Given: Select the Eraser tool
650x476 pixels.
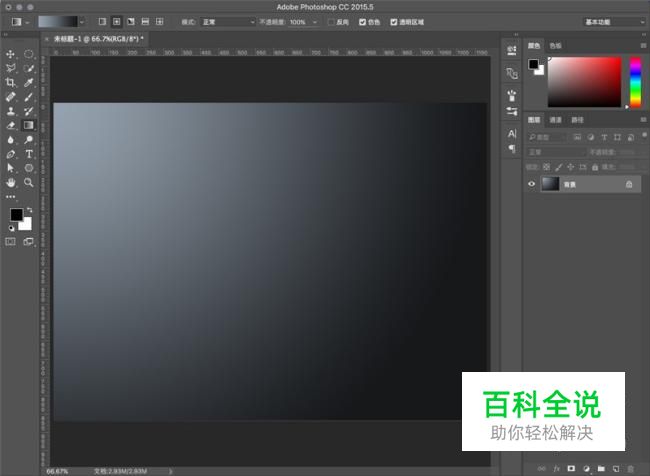Looking at the screenshot, I should [11, 125].
